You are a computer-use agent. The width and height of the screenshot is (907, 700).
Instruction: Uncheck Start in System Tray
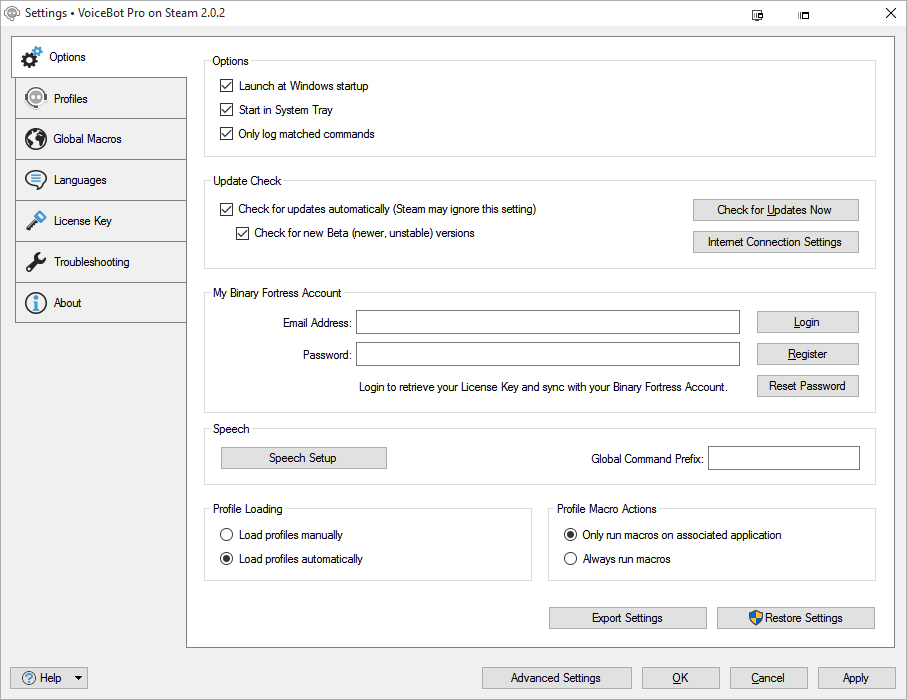pyautogui.click(x=226, y=110)
